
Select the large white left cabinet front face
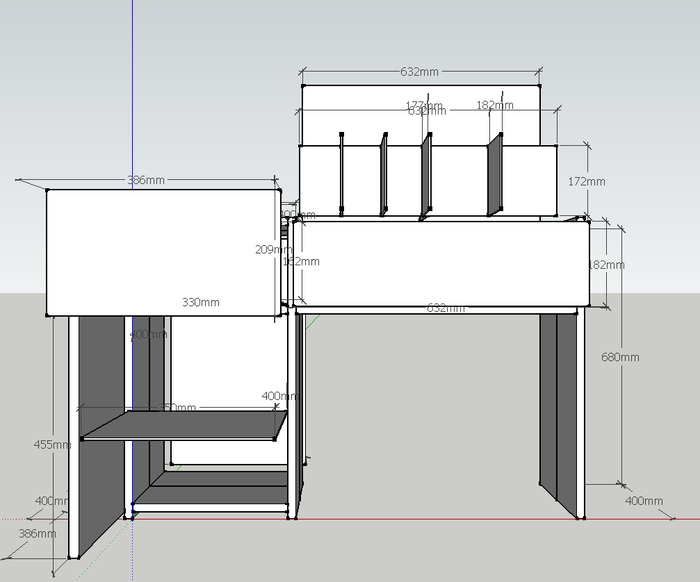tap(160, 250)
